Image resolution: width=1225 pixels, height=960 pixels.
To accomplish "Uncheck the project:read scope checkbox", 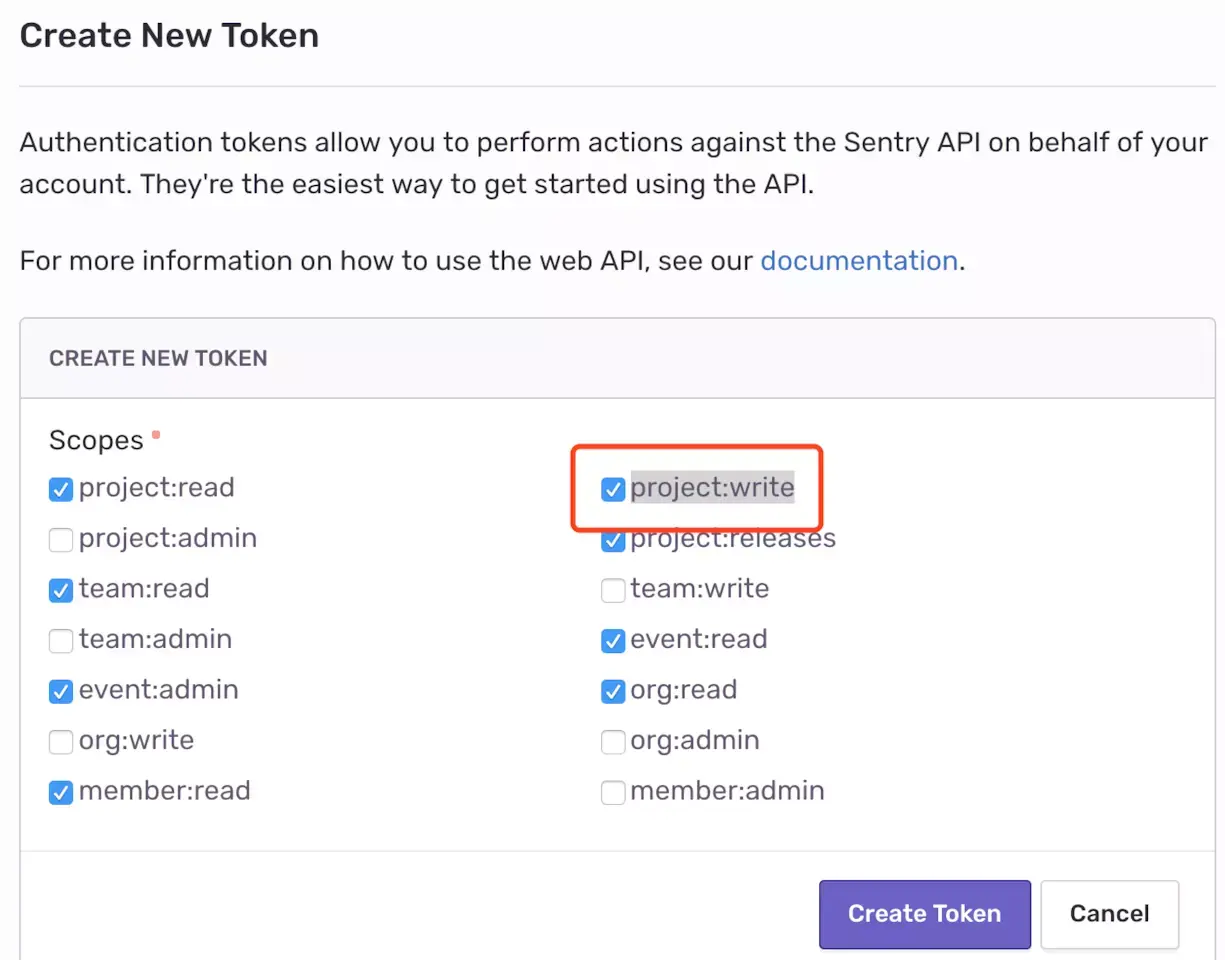I will tap(61, 490).
